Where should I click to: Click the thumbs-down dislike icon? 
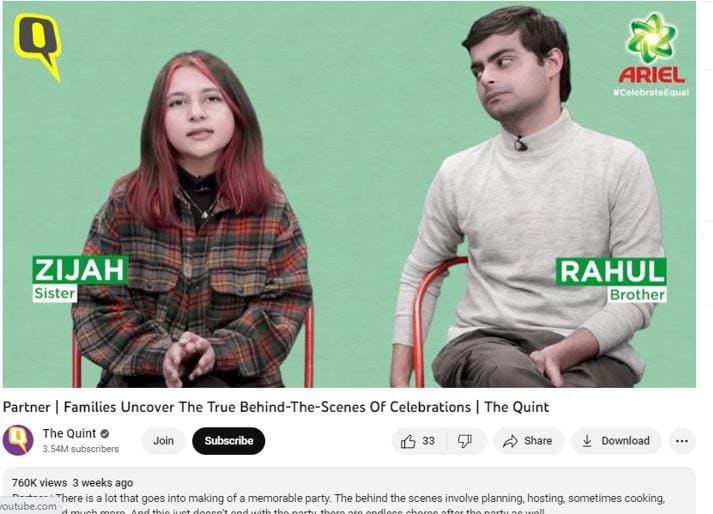(464, 441)
